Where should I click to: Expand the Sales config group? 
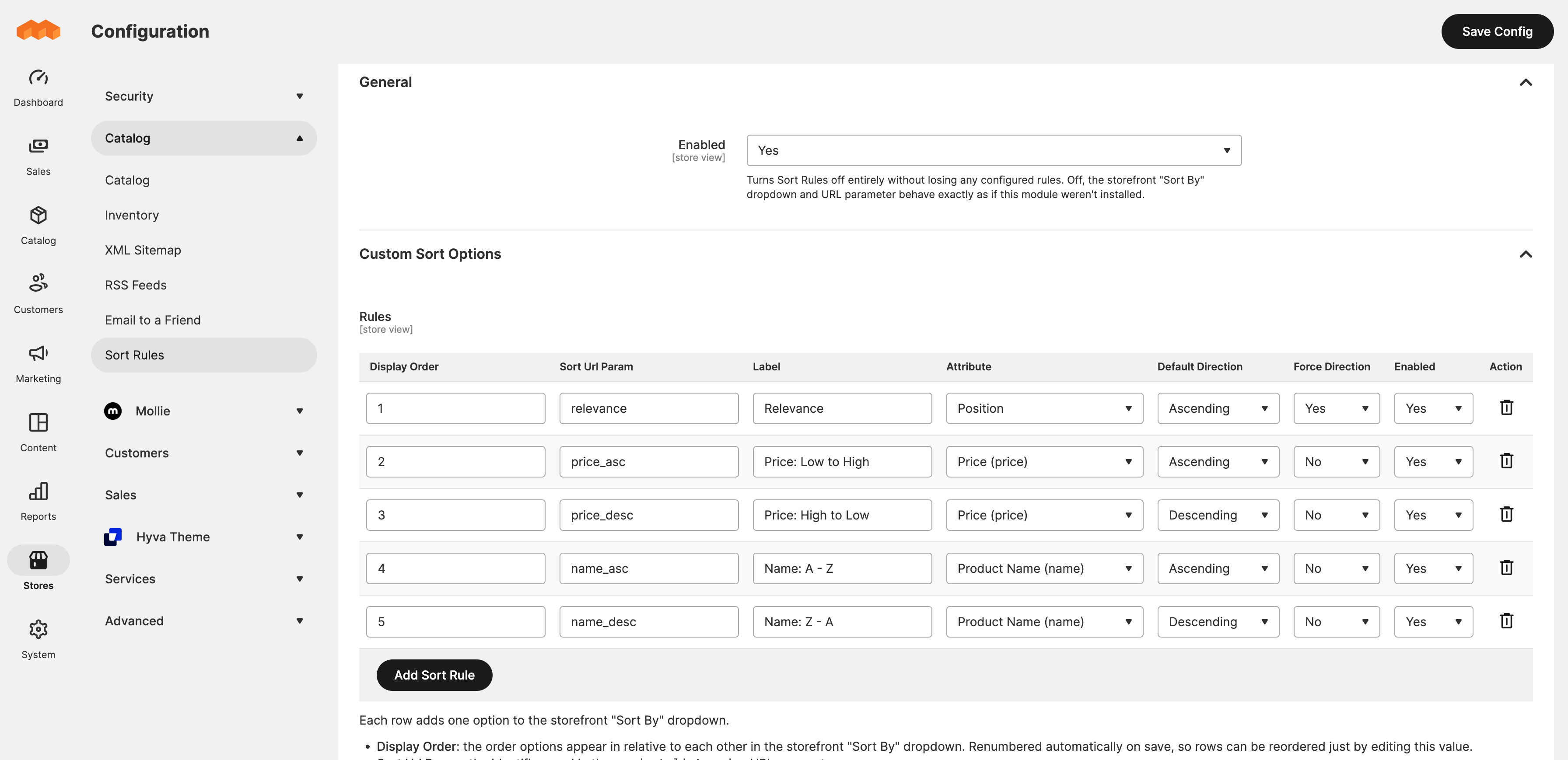204,495
